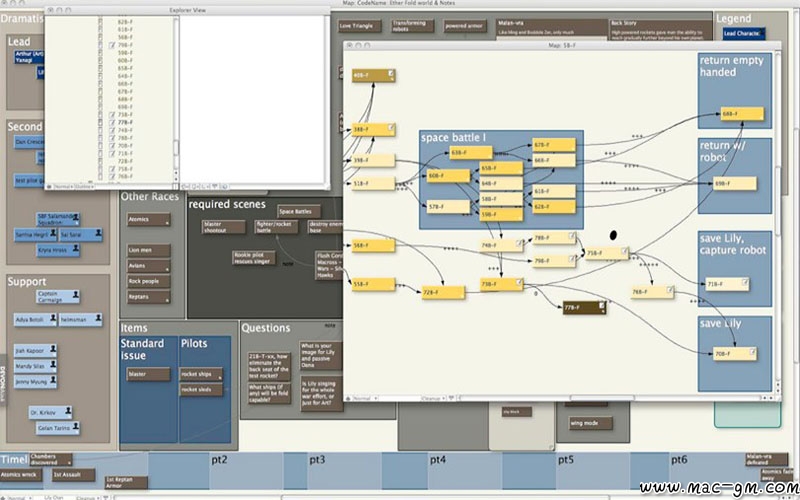The height and width of the screenshot is (500, 800).
Task: Select the Lion men note in Other Races
Action: [x=148, y=251]
